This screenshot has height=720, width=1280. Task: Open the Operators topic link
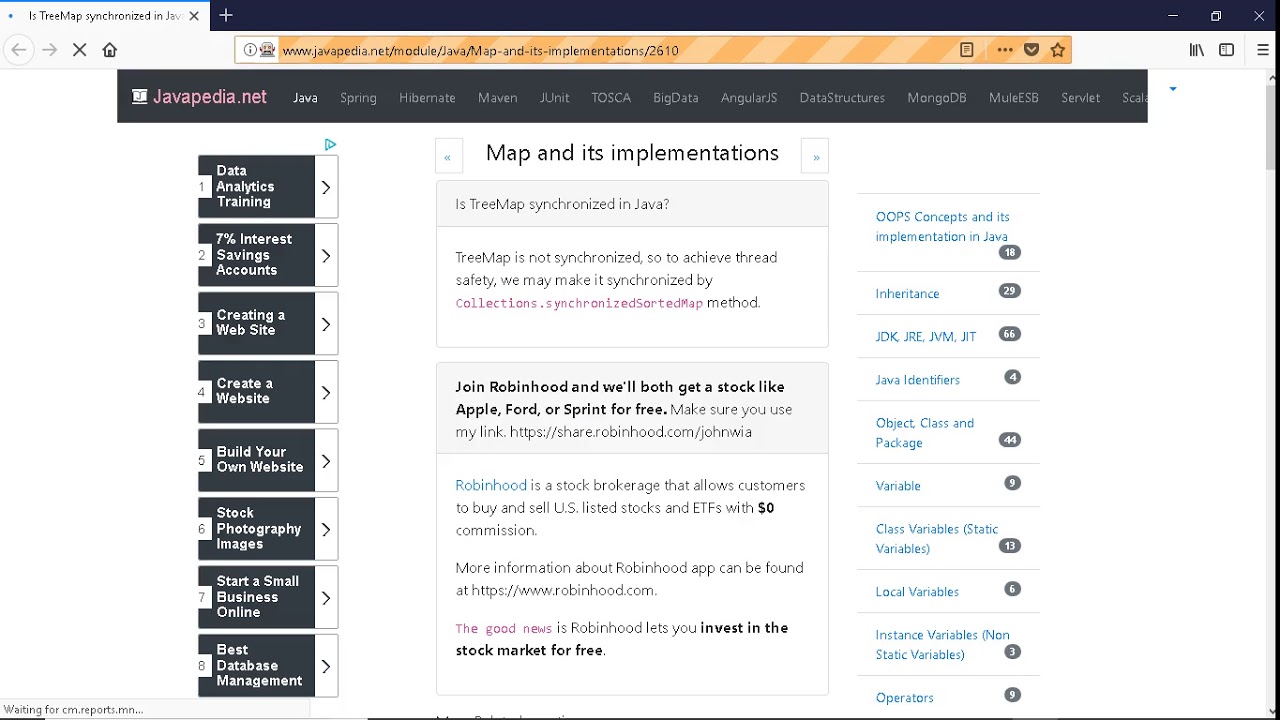(x=905, y=697)
